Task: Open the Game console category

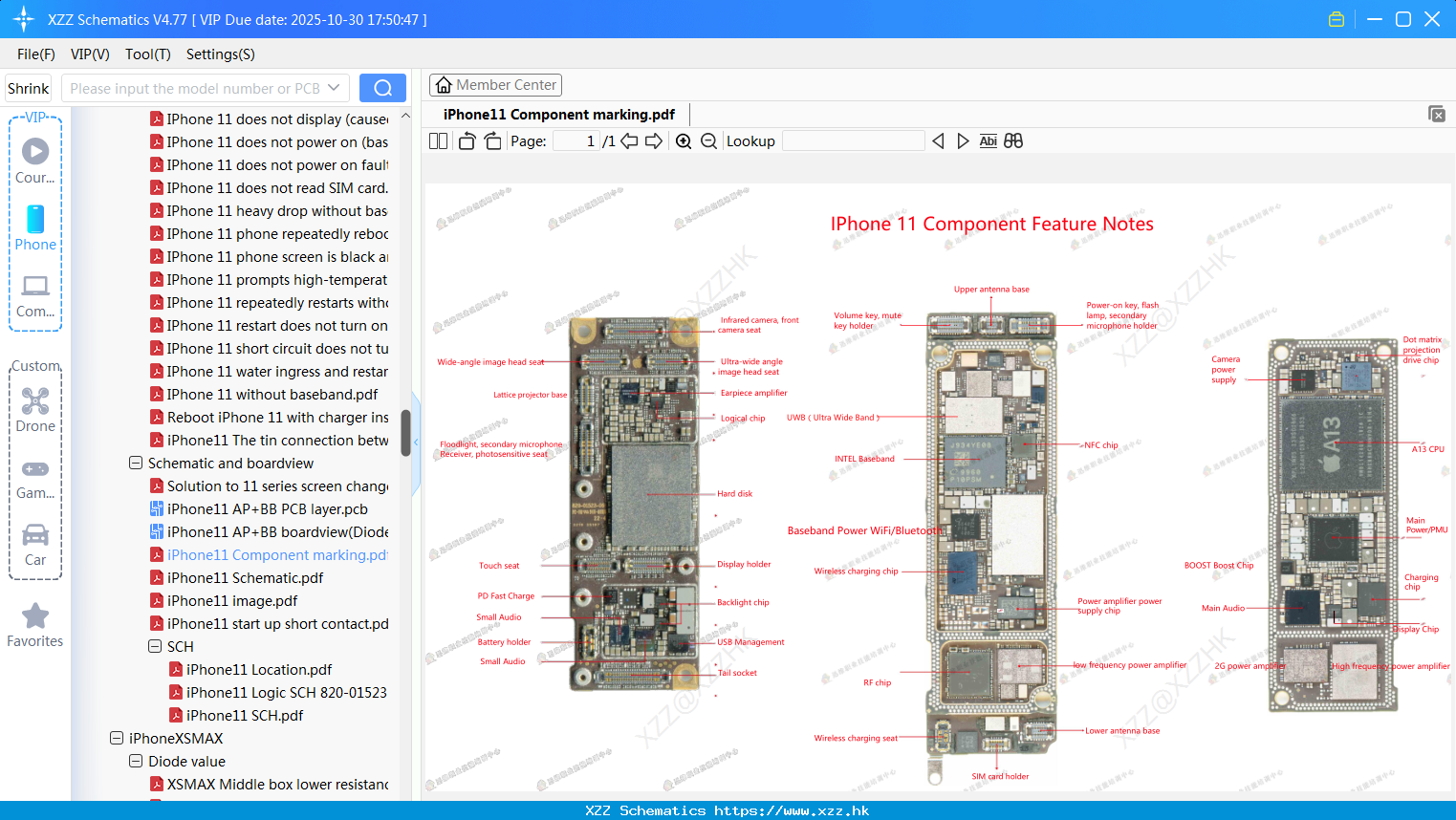Action: coord(35,478)
